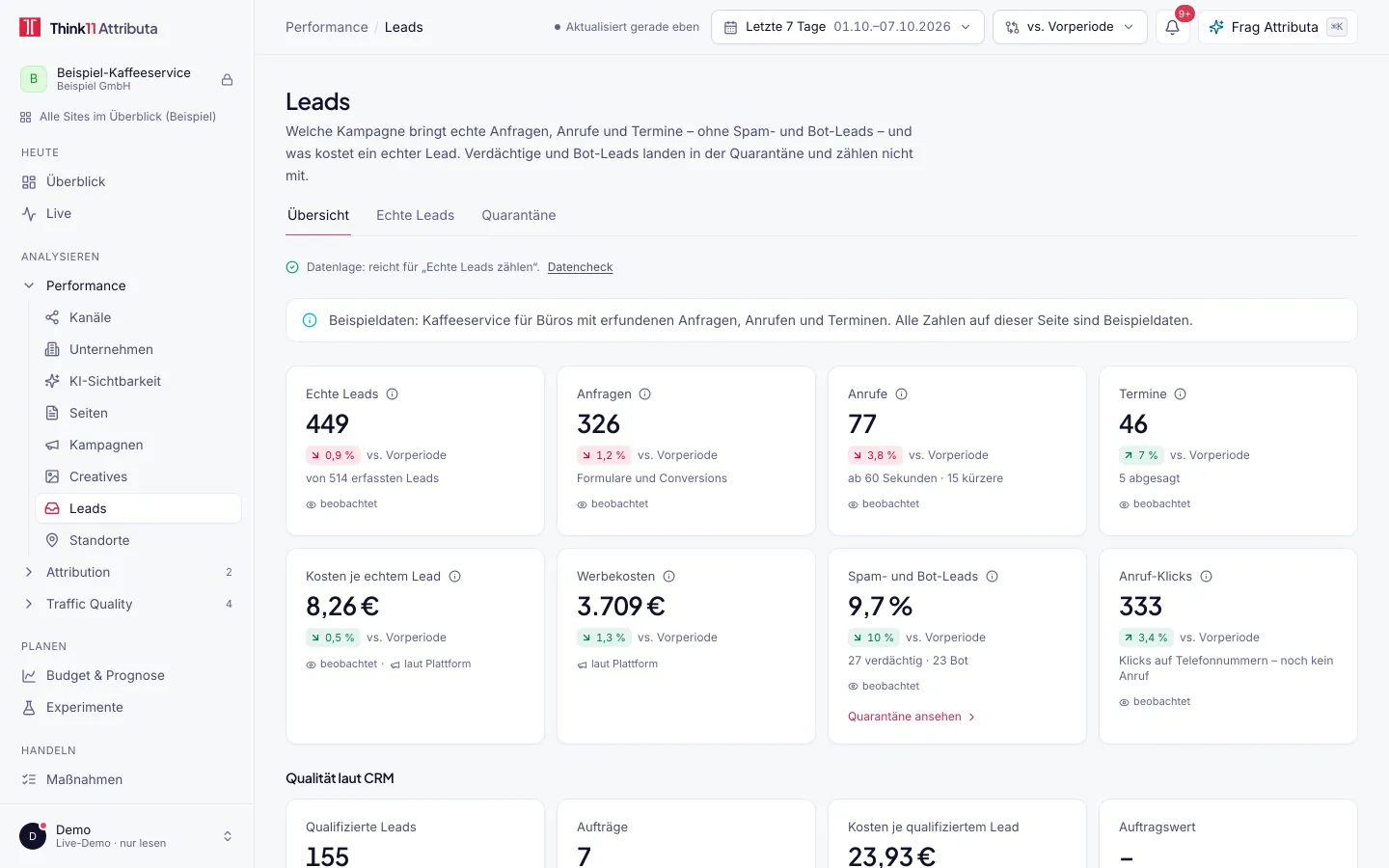Screen dimensions: 1389x868
Task: Click the info icon next to Anfragen
Action: click(x=645, y=394)
